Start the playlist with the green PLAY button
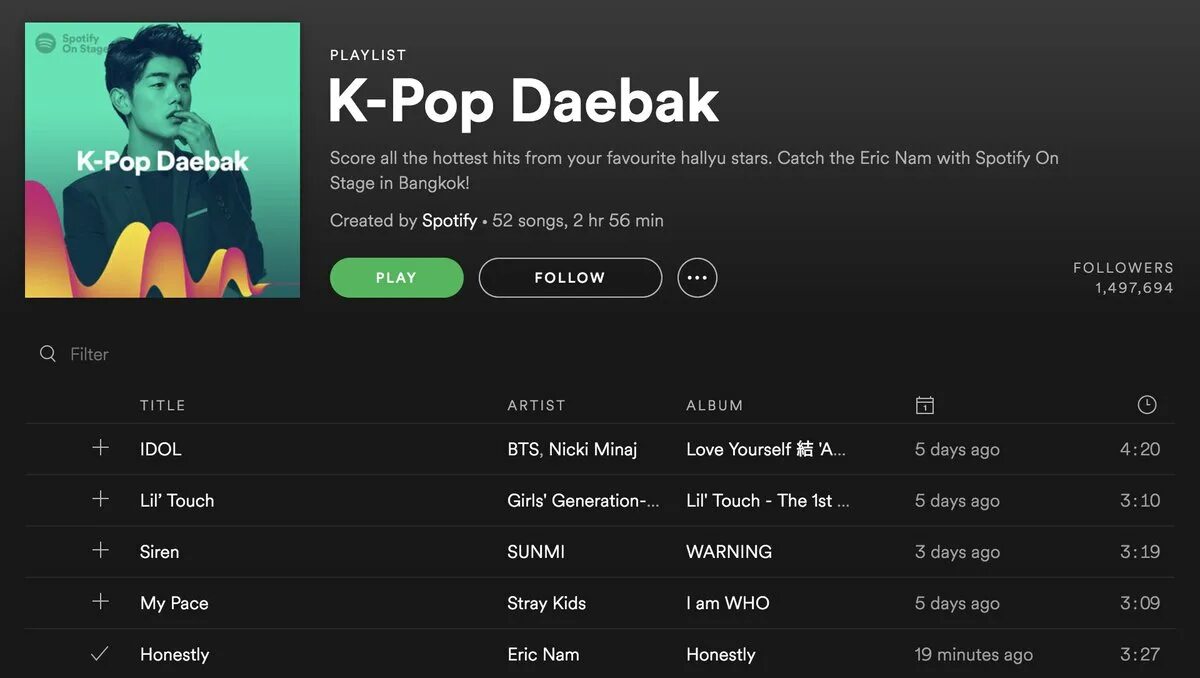This screenshot has height=678, width=1200. pyautogui.click(x=397, y=278)
